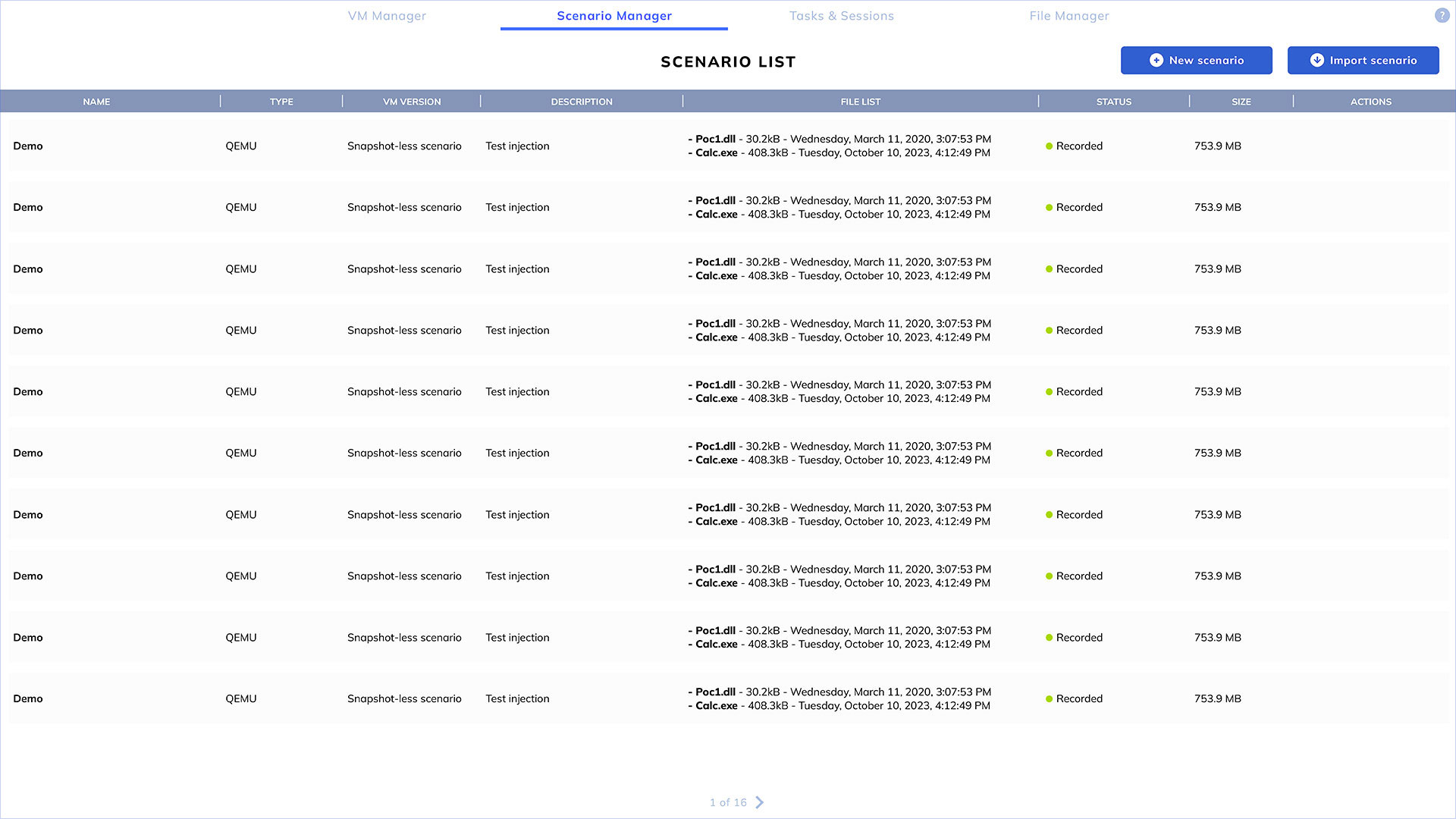Click the New scenario button
Screen dimensions: 1456x819
point(1197,60)
